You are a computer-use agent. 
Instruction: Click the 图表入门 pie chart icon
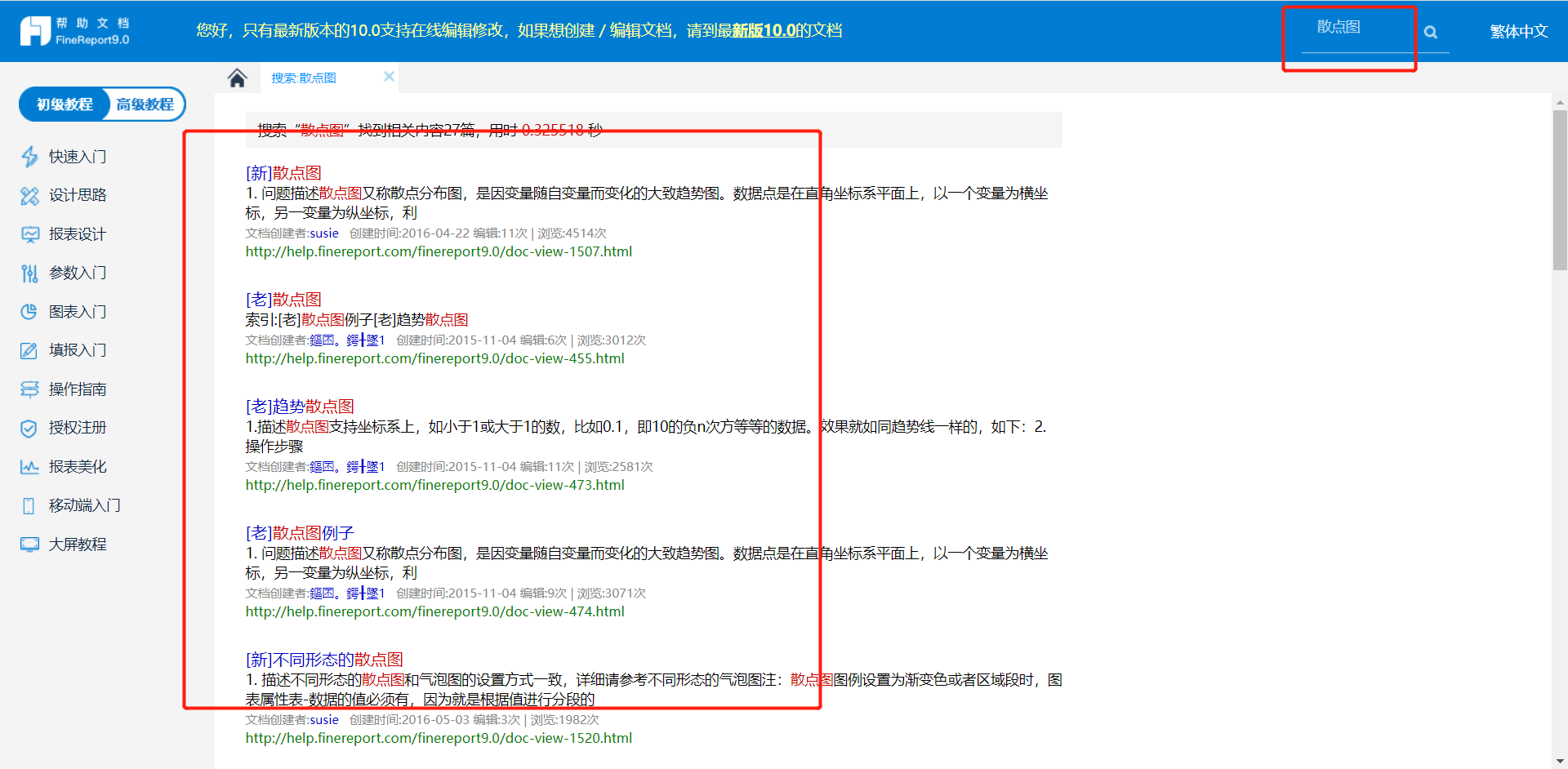point(29,312)
